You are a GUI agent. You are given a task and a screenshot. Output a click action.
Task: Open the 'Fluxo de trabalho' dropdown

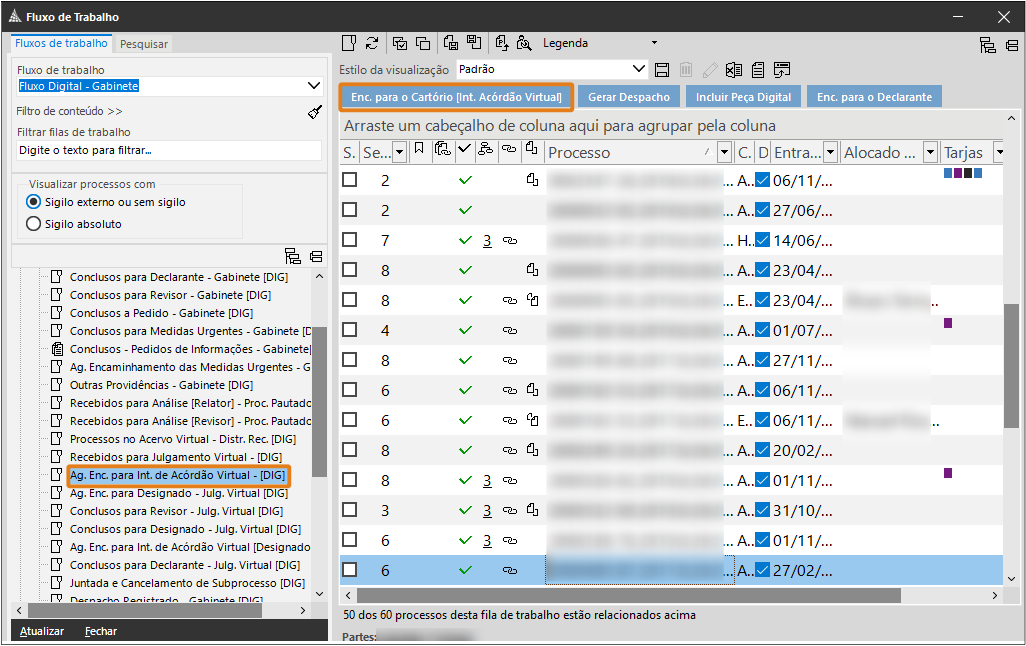pos(313,86)
